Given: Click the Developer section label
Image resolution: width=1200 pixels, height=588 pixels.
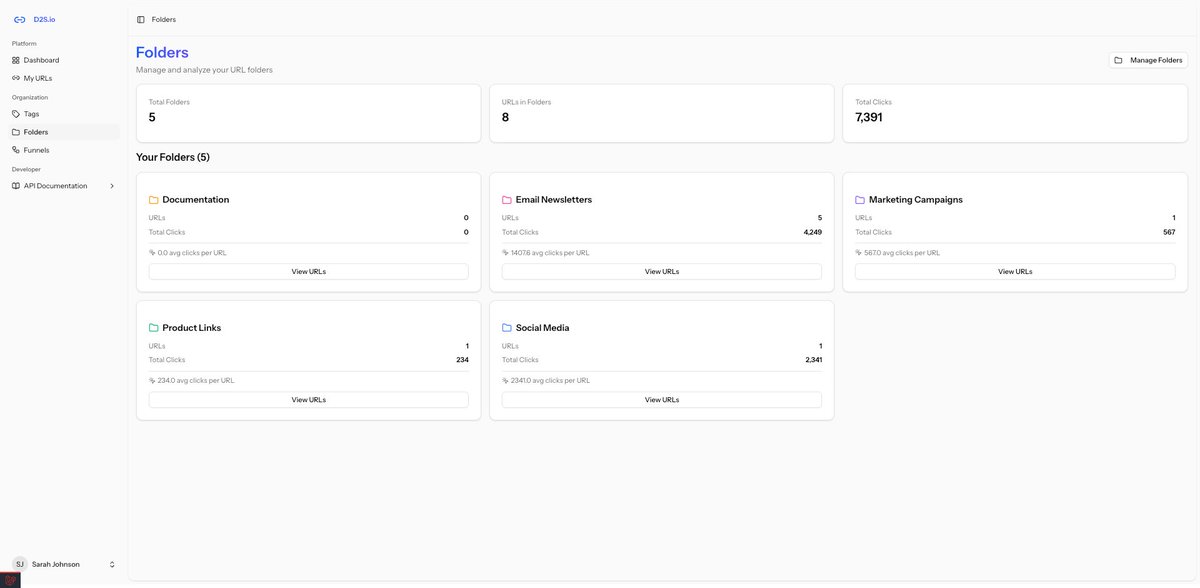Looking at the screenshot, I should point(27,170).
